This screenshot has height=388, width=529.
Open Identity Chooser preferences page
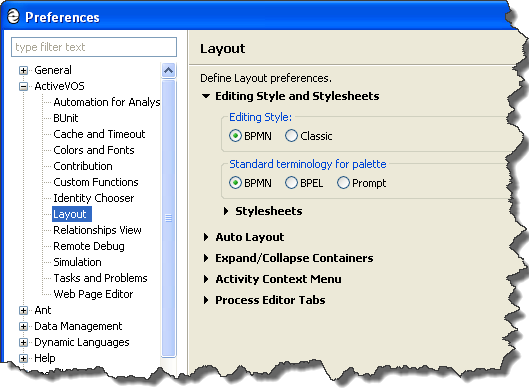click(x=93, y=198)
